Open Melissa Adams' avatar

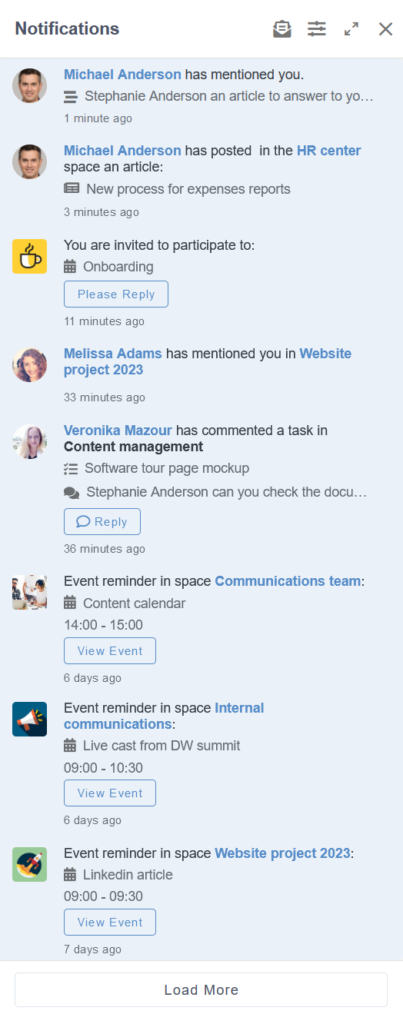click(29, 364)
